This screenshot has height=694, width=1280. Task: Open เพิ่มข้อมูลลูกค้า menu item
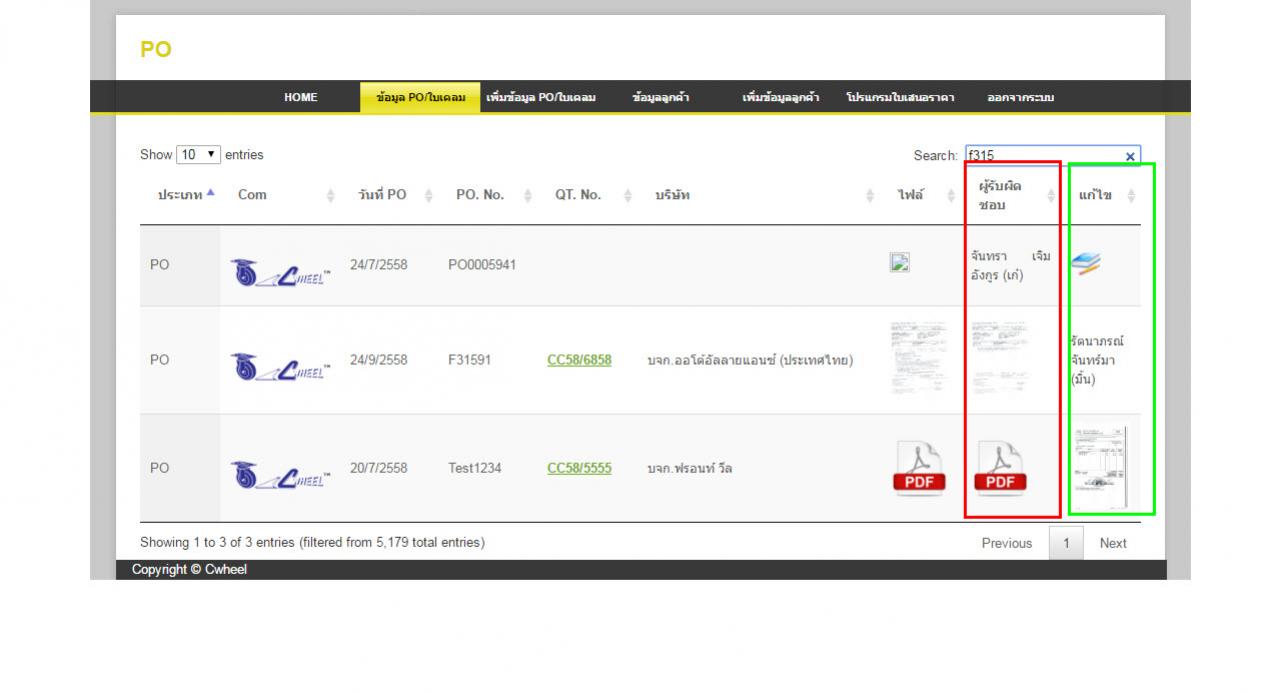(x=781, y=97)
